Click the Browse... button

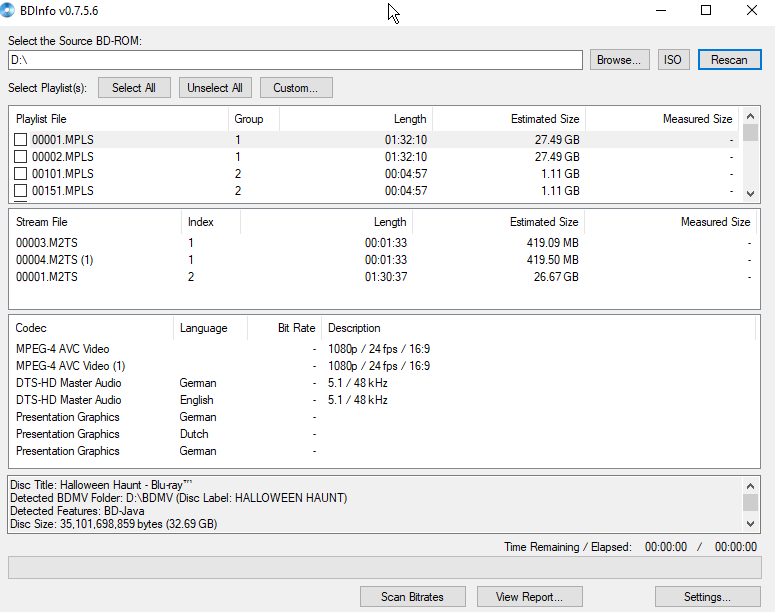619,60
